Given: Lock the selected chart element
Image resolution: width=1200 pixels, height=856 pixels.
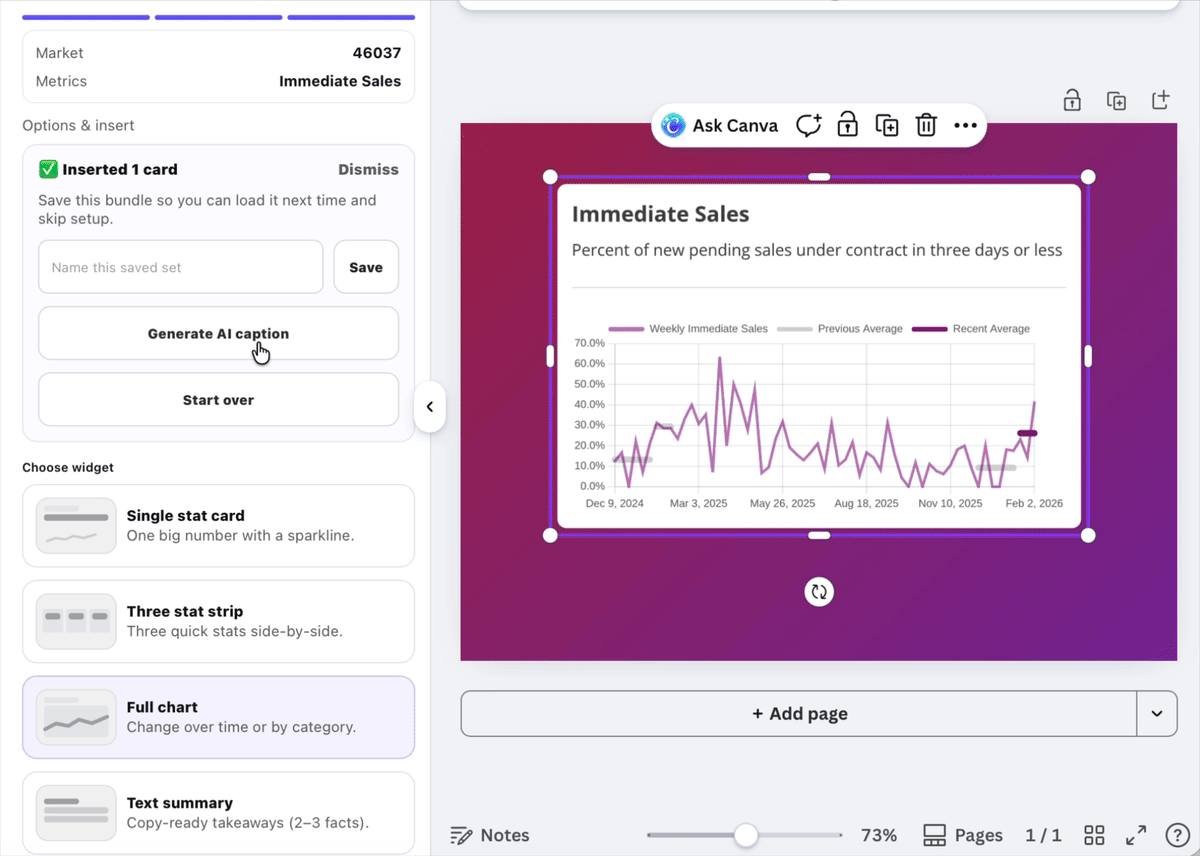Looking at the screenshot, I should pyautogui.click(x=847, y=125).
